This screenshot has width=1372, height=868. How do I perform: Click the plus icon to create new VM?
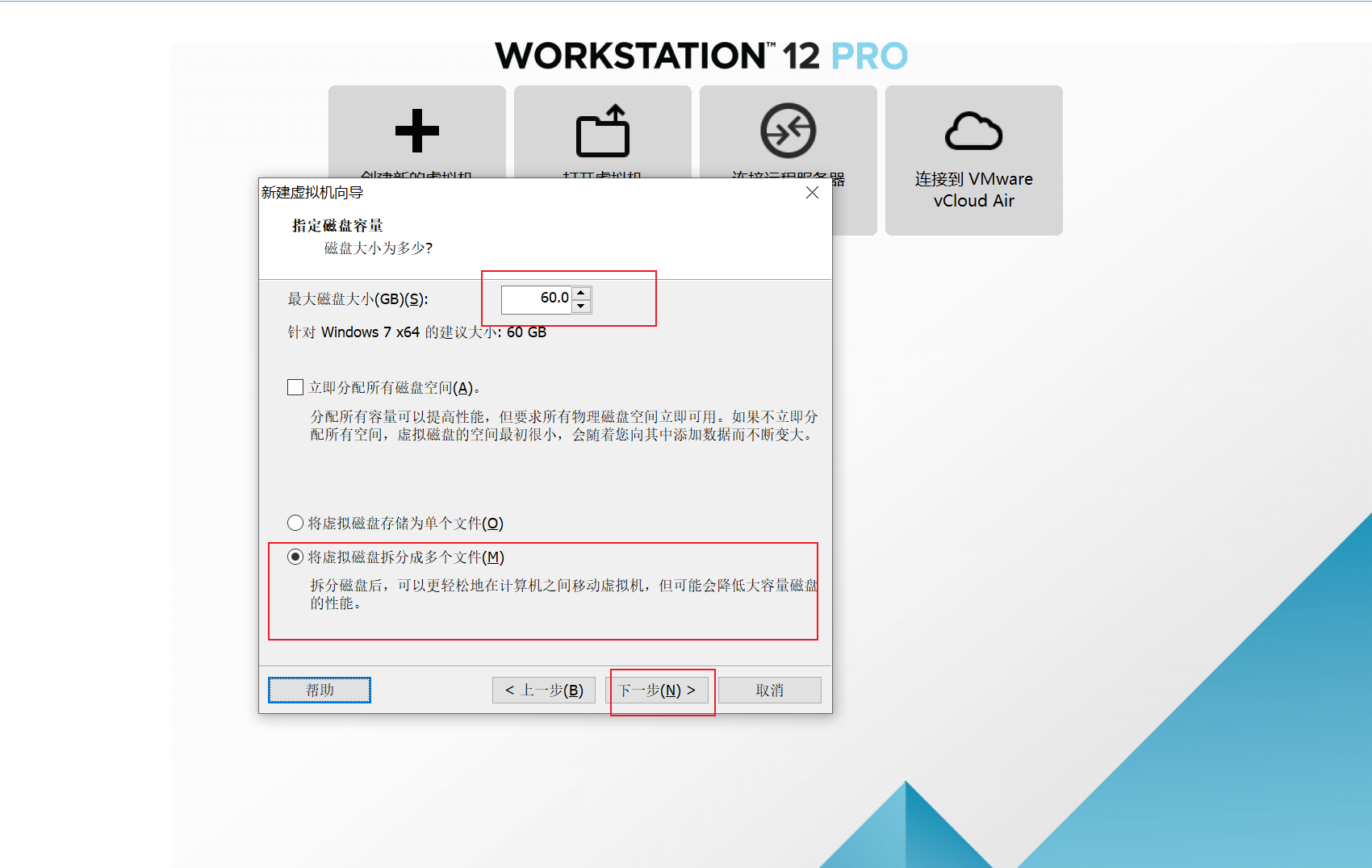click(x=416, y=131)
